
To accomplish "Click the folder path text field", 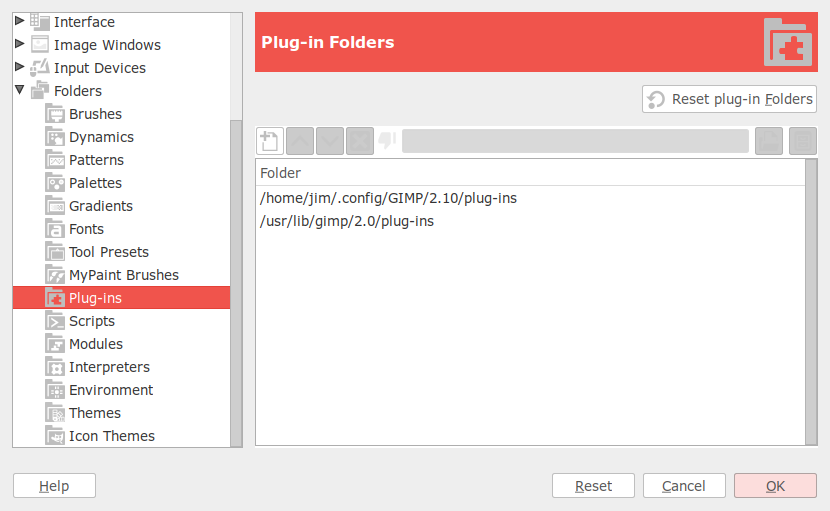I will pyautogui.click(x=575, y=141).
